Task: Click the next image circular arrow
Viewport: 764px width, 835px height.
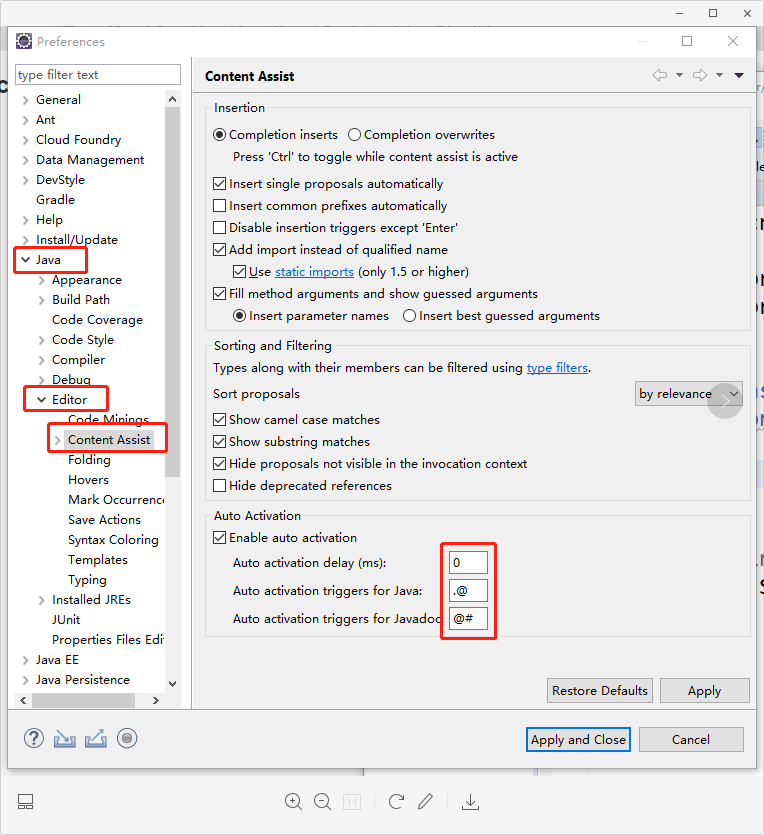Action: click(725, 400)
